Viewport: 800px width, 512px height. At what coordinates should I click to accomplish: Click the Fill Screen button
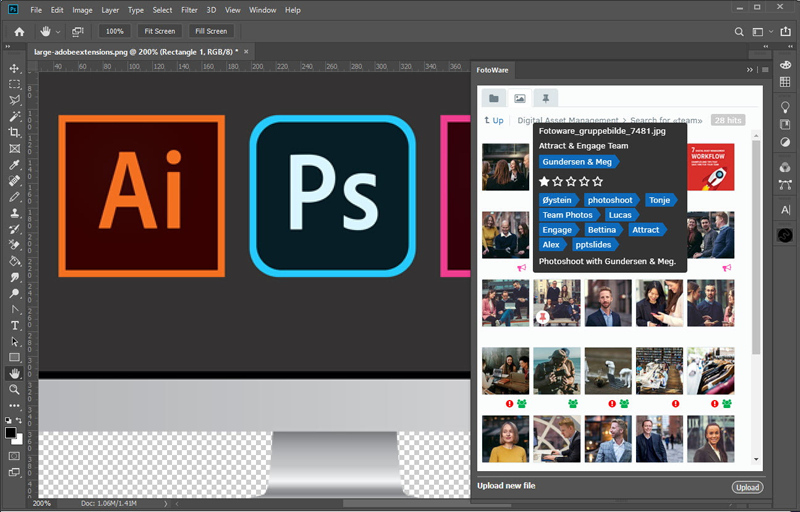pos(211,32)
